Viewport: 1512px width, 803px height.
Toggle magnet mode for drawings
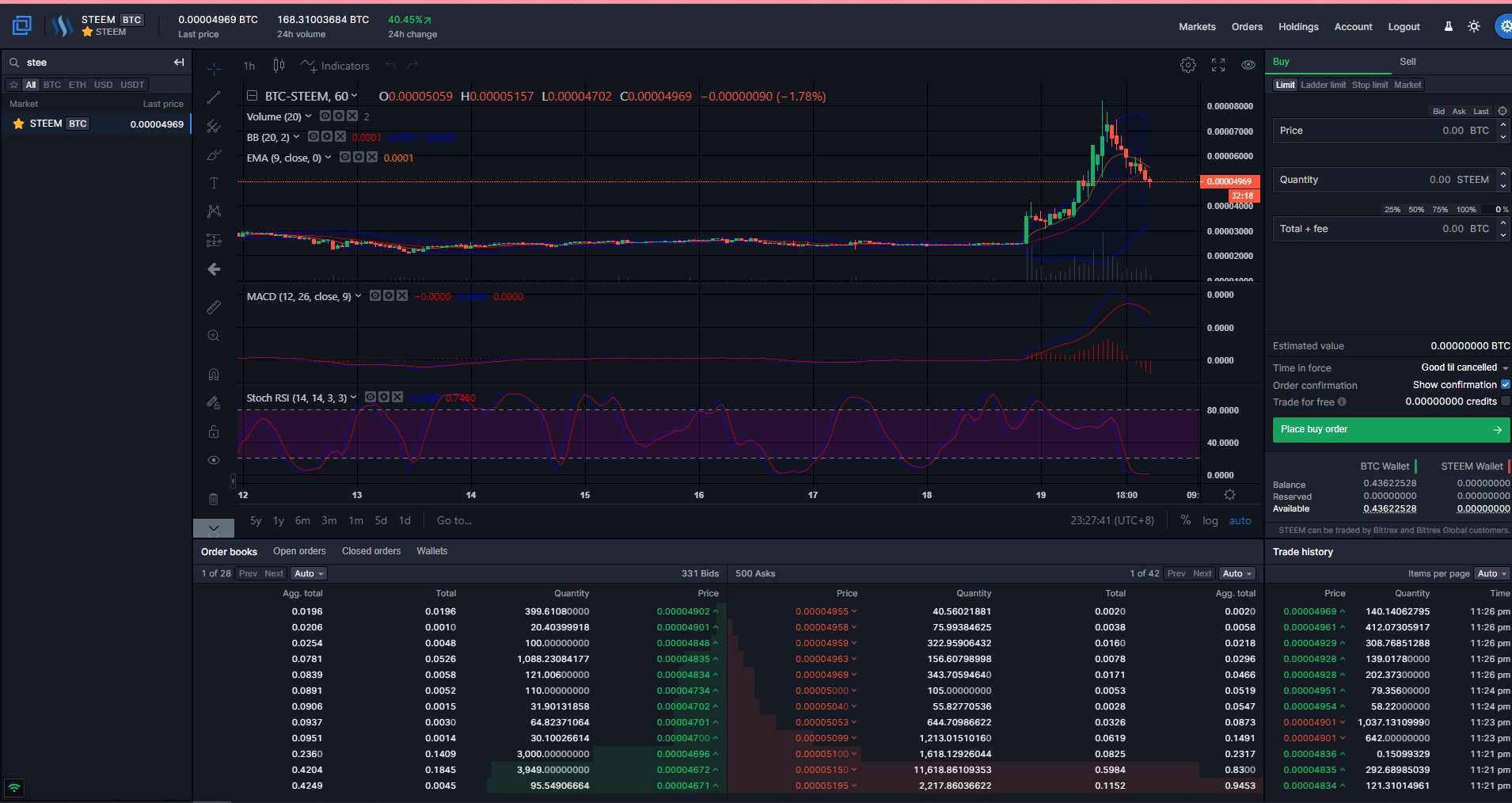point(214,374)
